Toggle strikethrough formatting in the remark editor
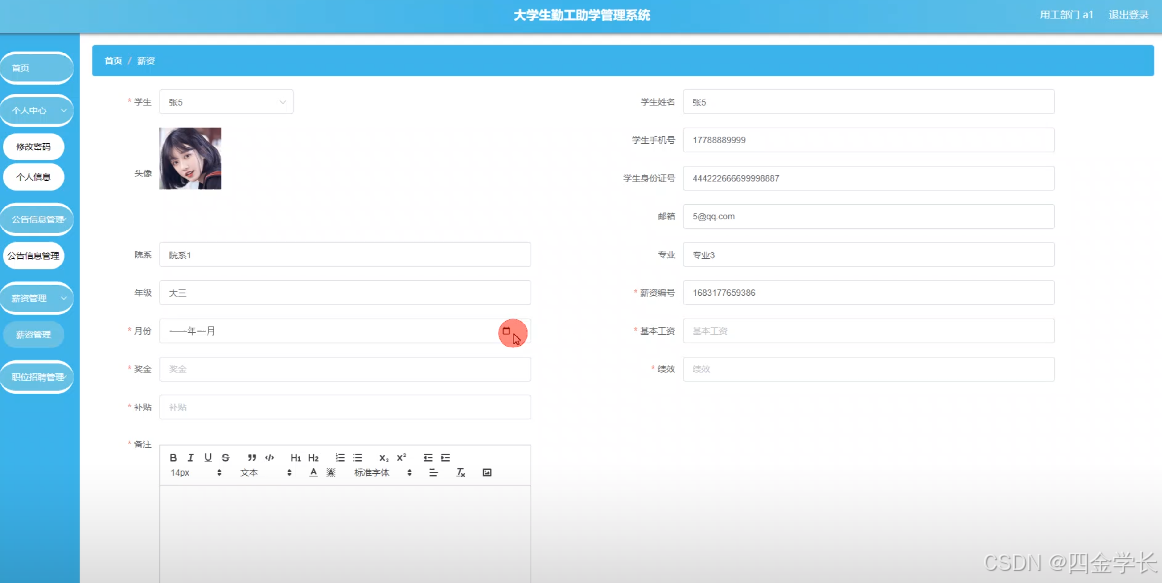 tap(225, 458)
